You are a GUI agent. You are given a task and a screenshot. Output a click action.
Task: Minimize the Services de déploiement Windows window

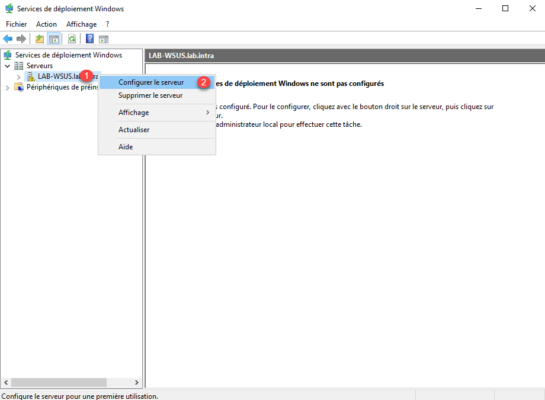point(479,8)
